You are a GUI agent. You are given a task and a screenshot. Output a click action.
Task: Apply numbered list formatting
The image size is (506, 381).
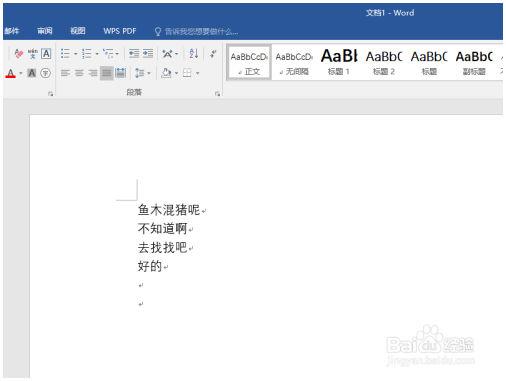[86, 53]
